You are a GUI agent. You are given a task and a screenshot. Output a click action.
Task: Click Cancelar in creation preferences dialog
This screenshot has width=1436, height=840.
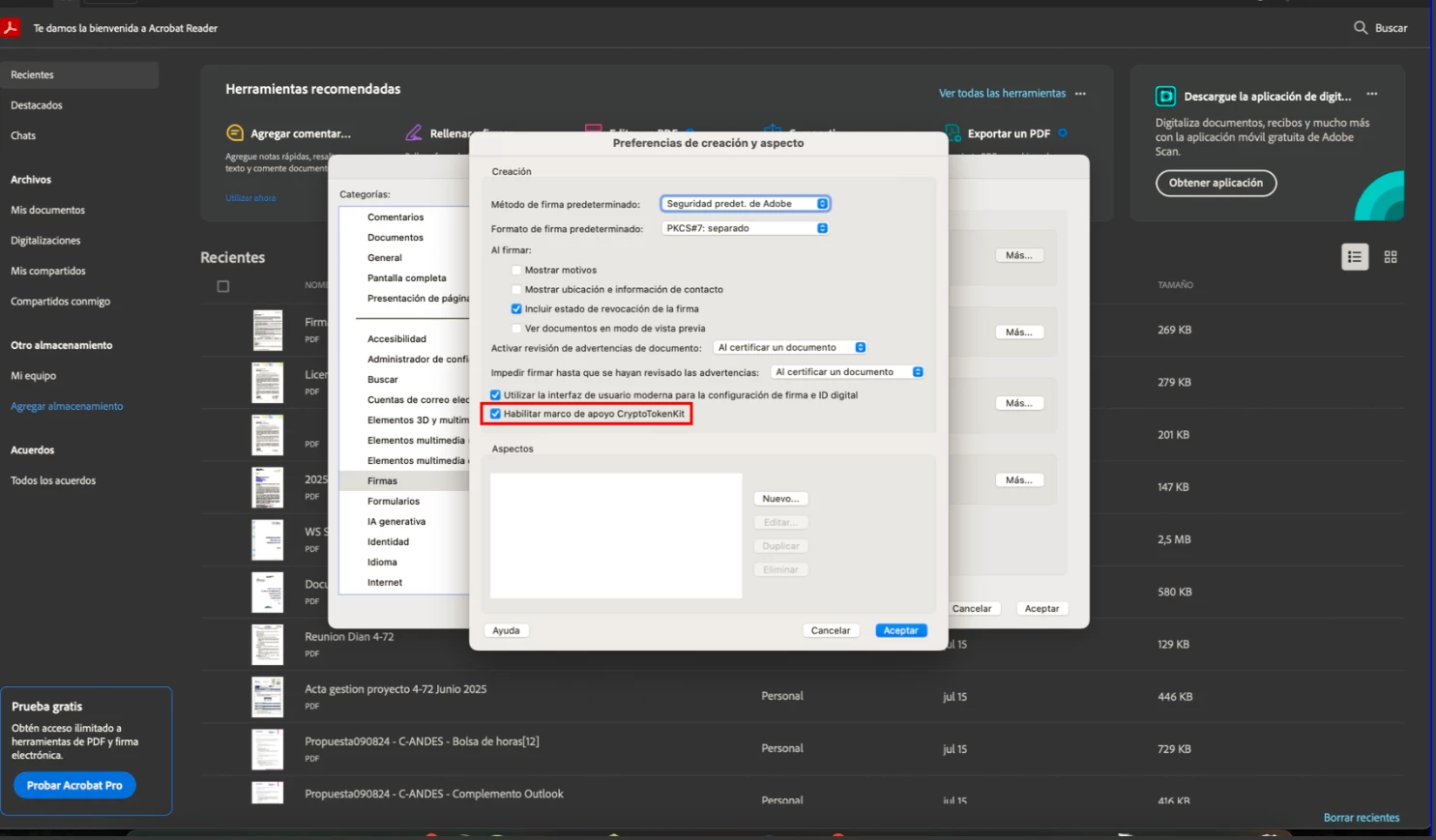(831, 630)
